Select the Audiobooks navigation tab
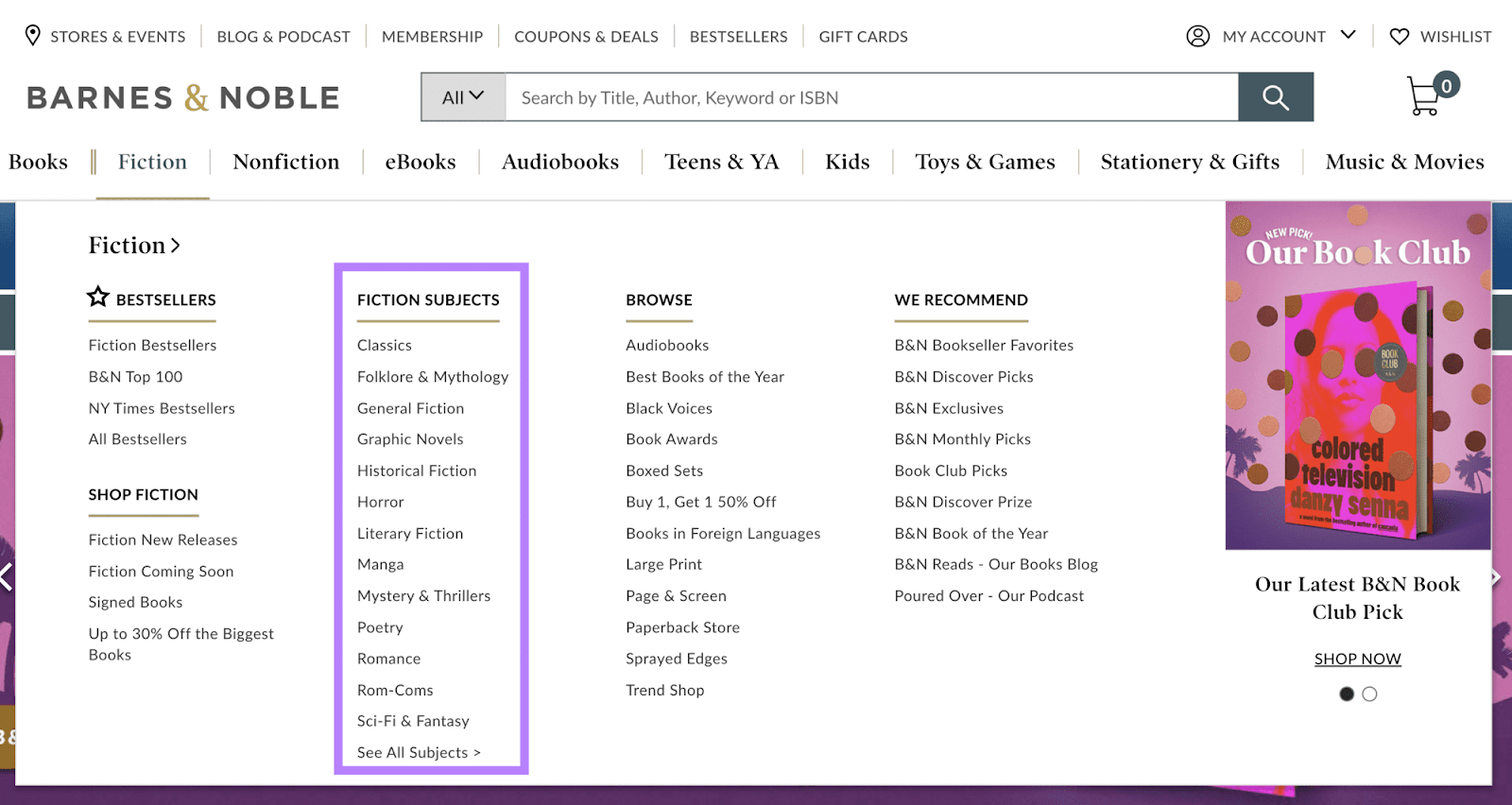The image size is (1512, 805). [x=559, y=163]
